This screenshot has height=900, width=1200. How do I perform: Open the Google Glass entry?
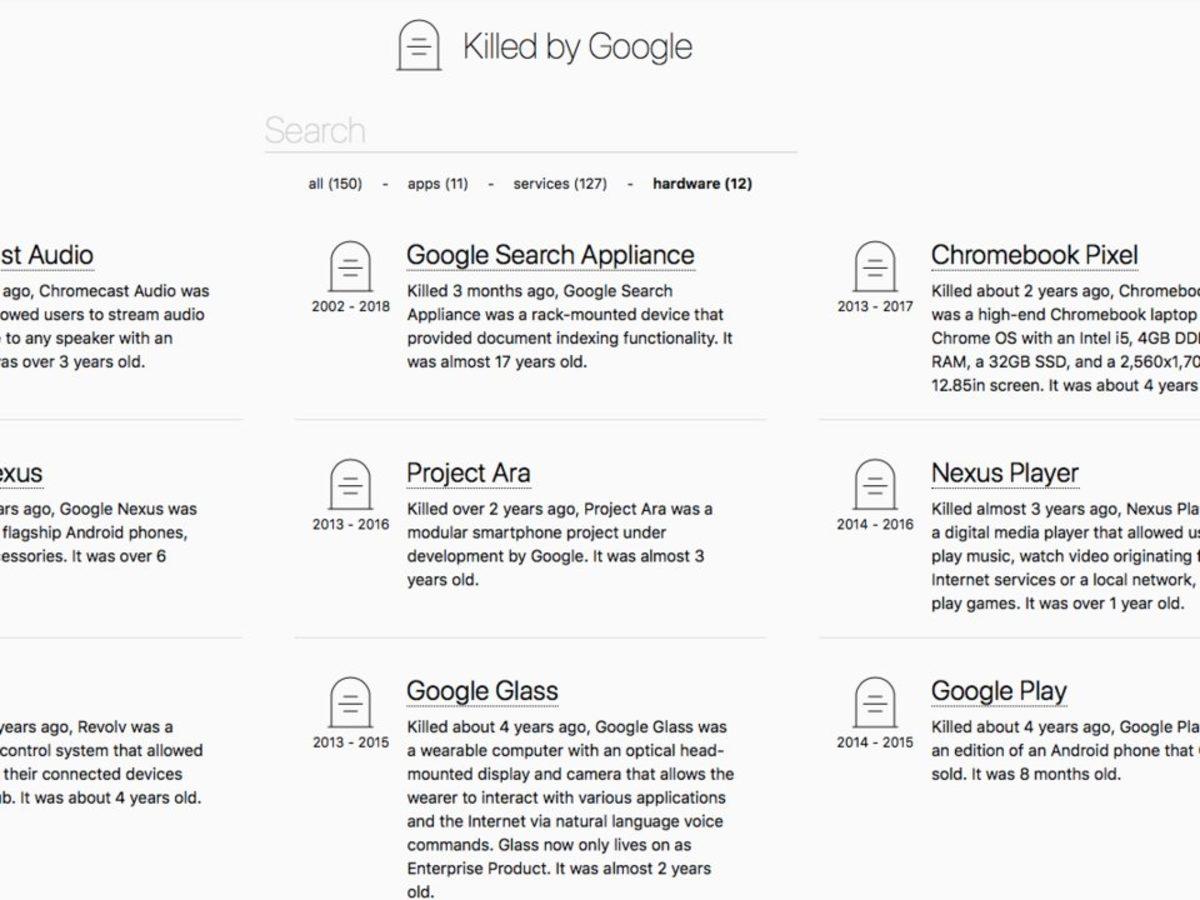click(x=482, y=690)
